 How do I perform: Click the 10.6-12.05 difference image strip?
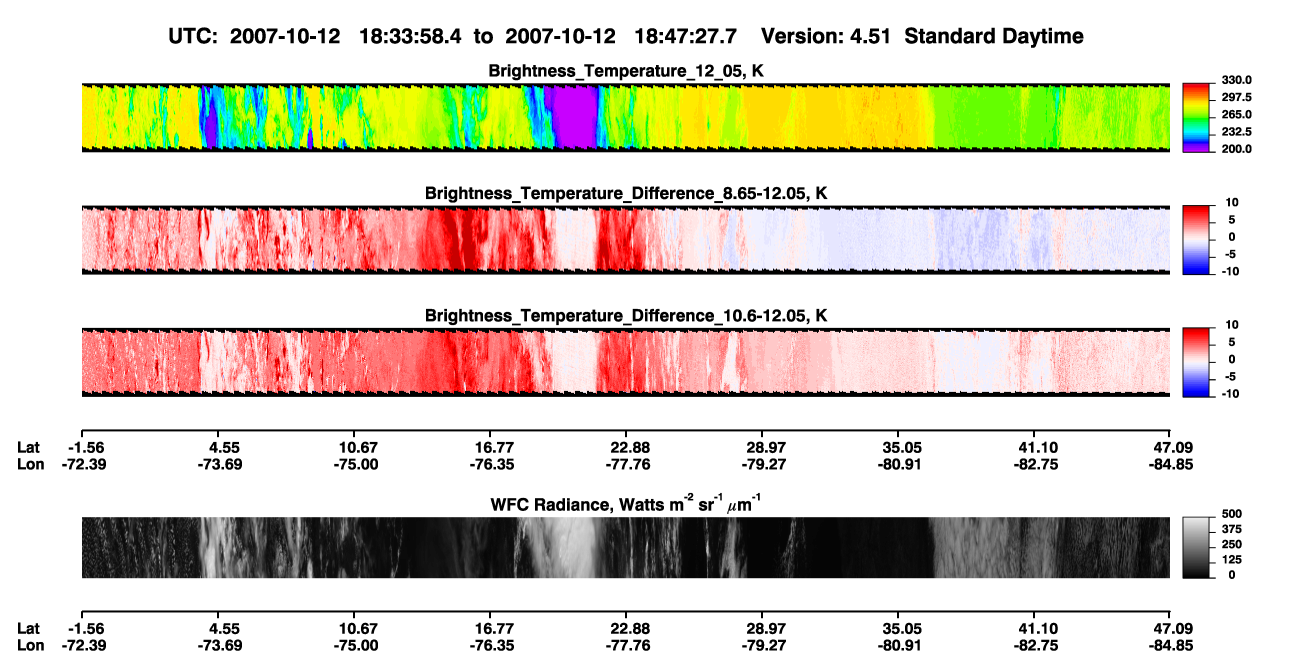point(625,361)
